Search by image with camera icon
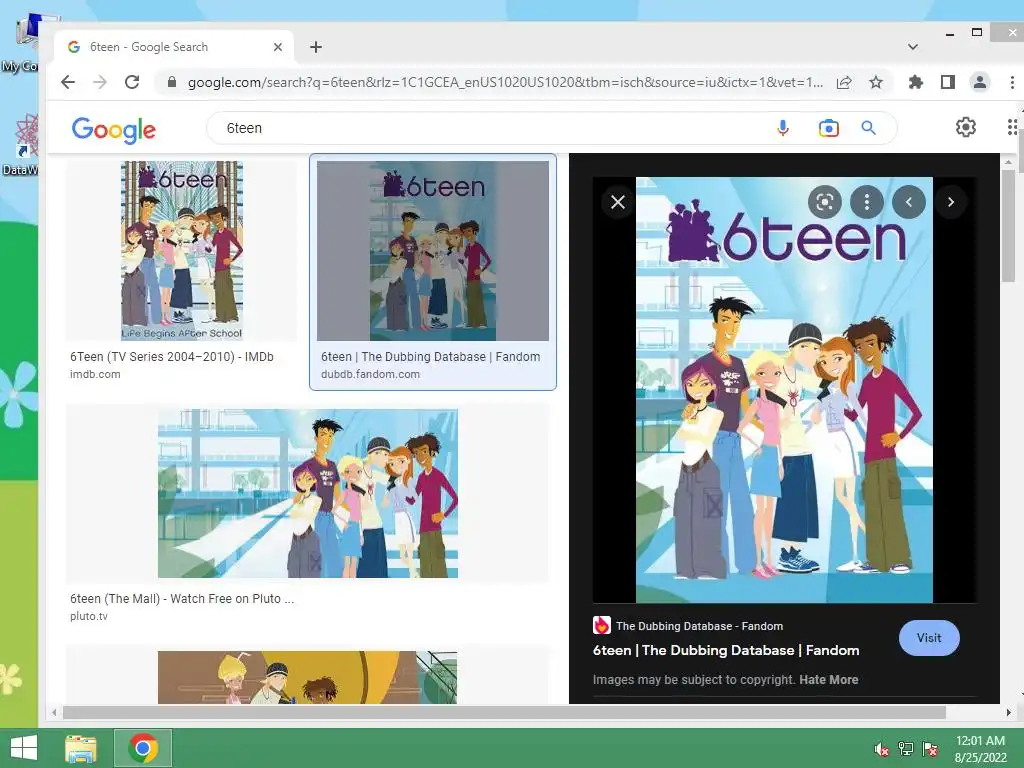The image size is (1024, 768). (x=828, y=128)
